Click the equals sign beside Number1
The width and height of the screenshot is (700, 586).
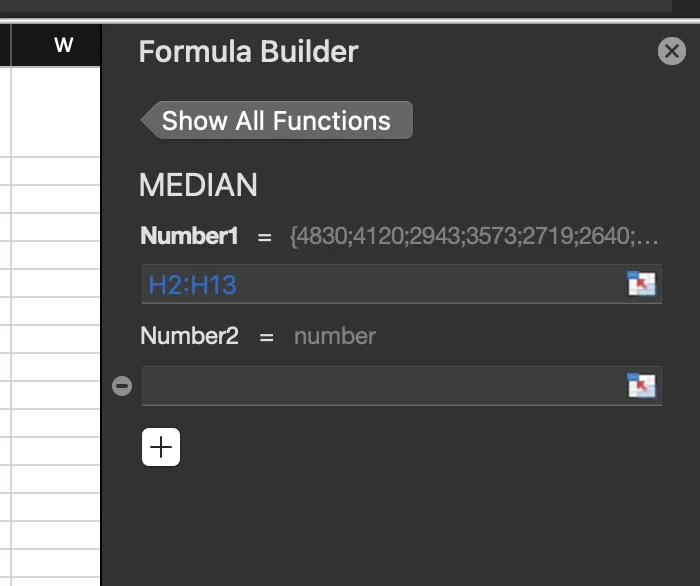(x=265, y=237)
